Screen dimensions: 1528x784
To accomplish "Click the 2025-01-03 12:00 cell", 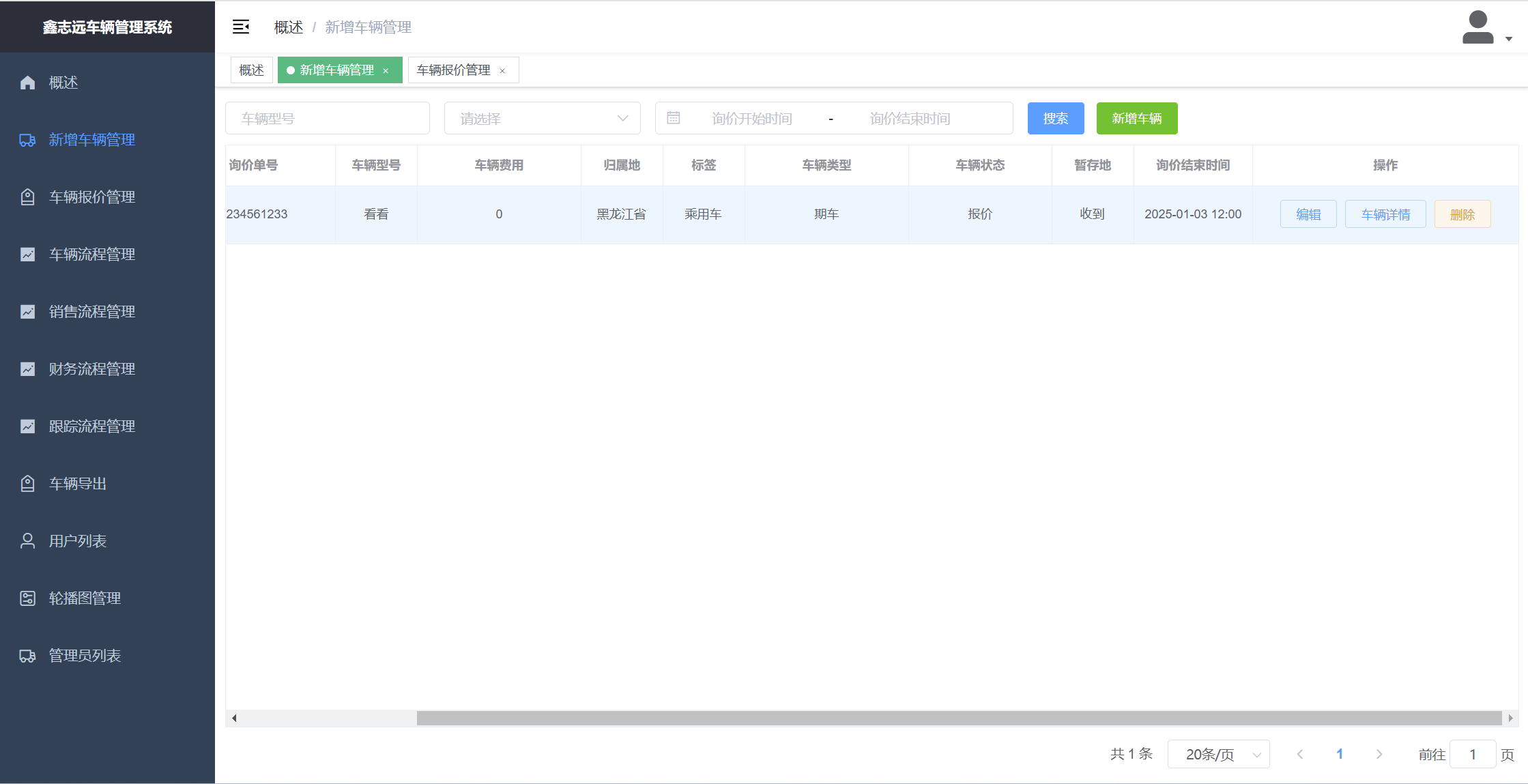I will click(1193, 214).
